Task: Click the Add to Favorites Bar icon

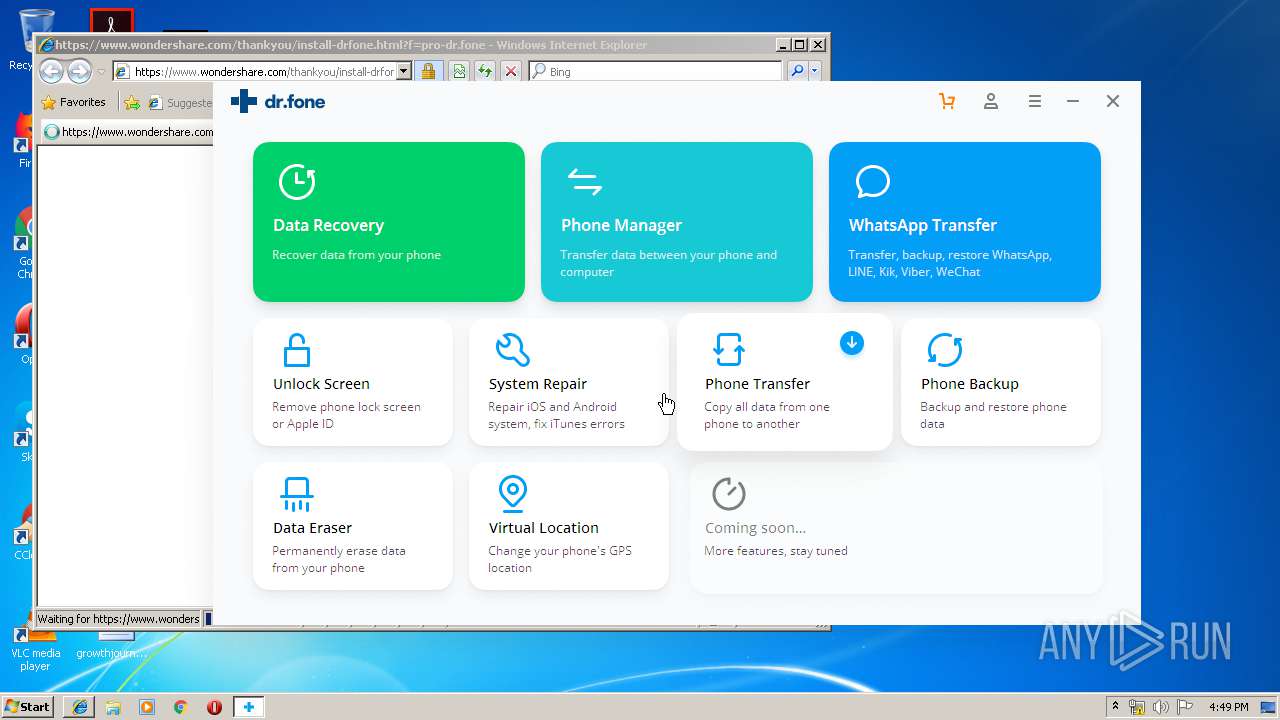Action: click(131, 102)
